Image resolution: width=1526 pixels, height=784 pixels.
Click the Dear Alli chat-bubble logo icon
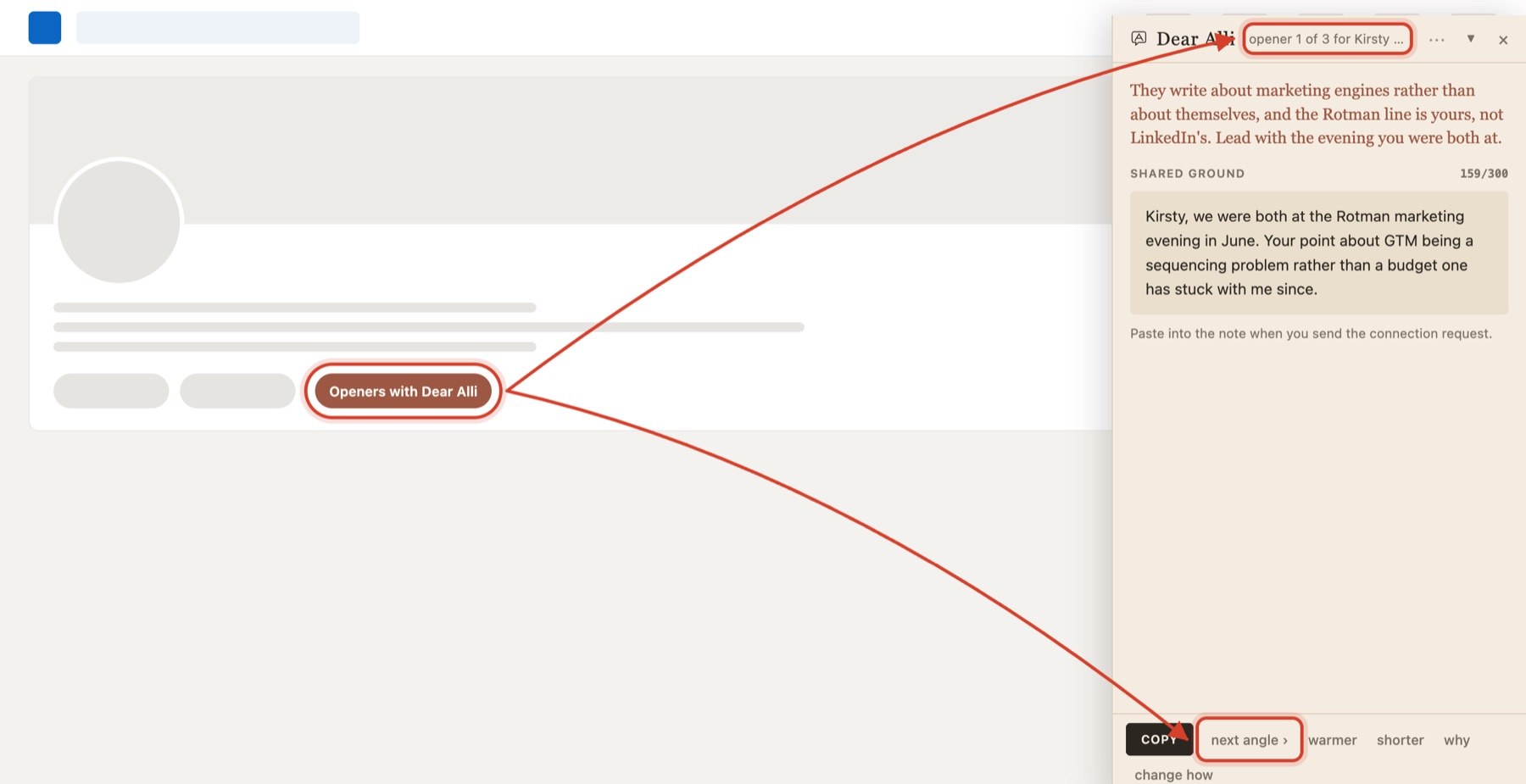pyautogui.click(x=1139, y=38)
